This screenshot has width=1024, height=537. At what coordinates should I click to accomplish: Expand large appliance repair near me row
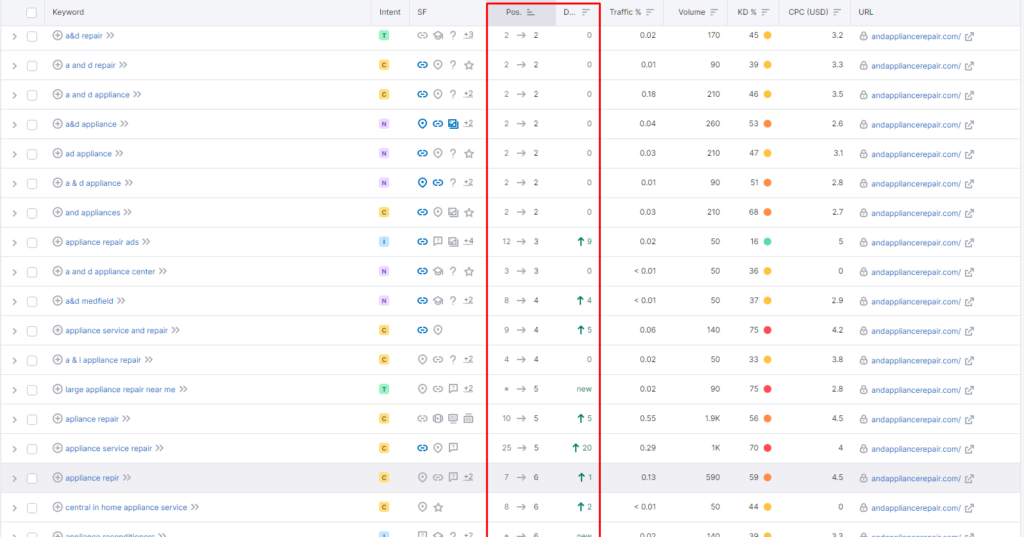pyautogui.click(x=14, y=390)
